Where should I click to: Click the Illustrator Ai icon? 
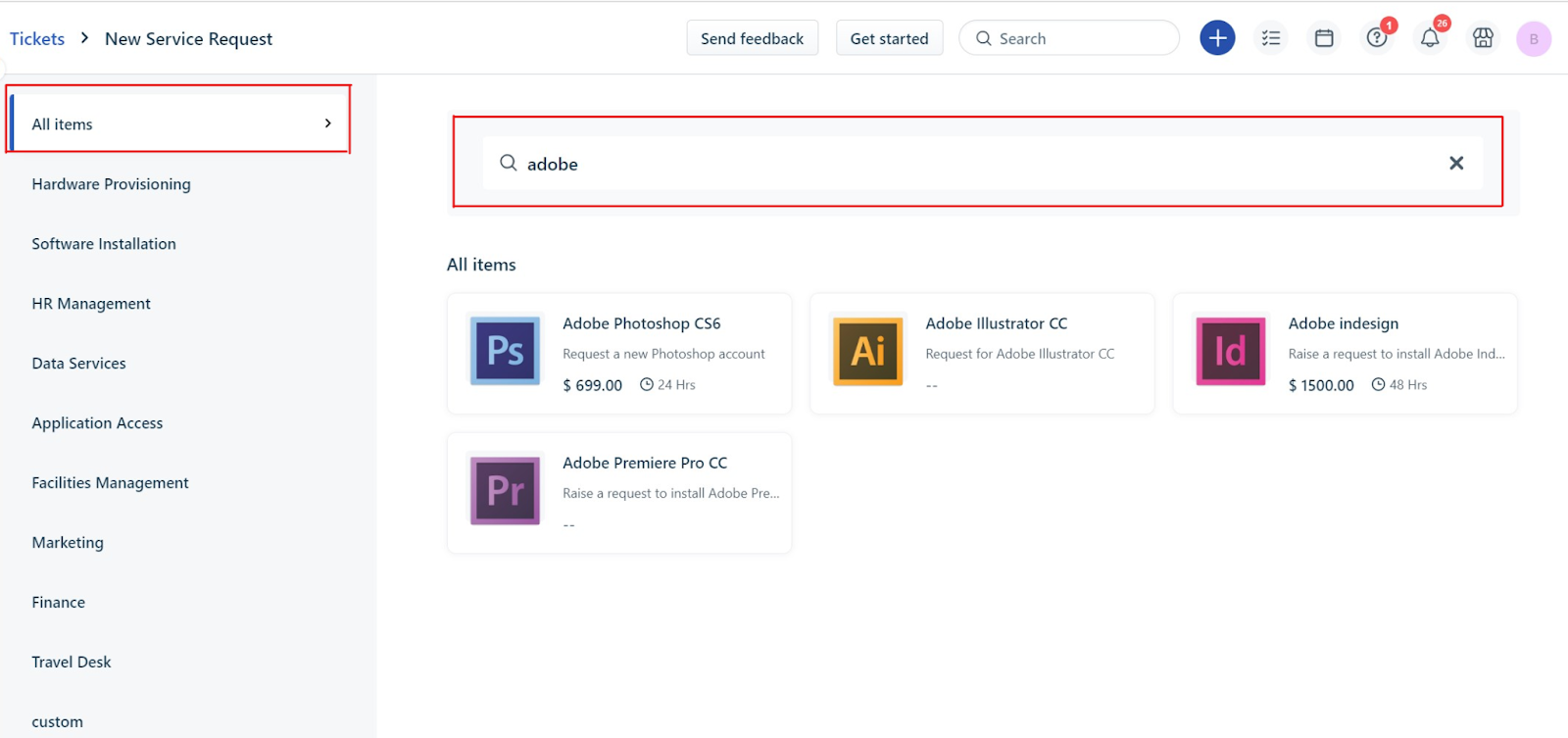tap(868, 350)
